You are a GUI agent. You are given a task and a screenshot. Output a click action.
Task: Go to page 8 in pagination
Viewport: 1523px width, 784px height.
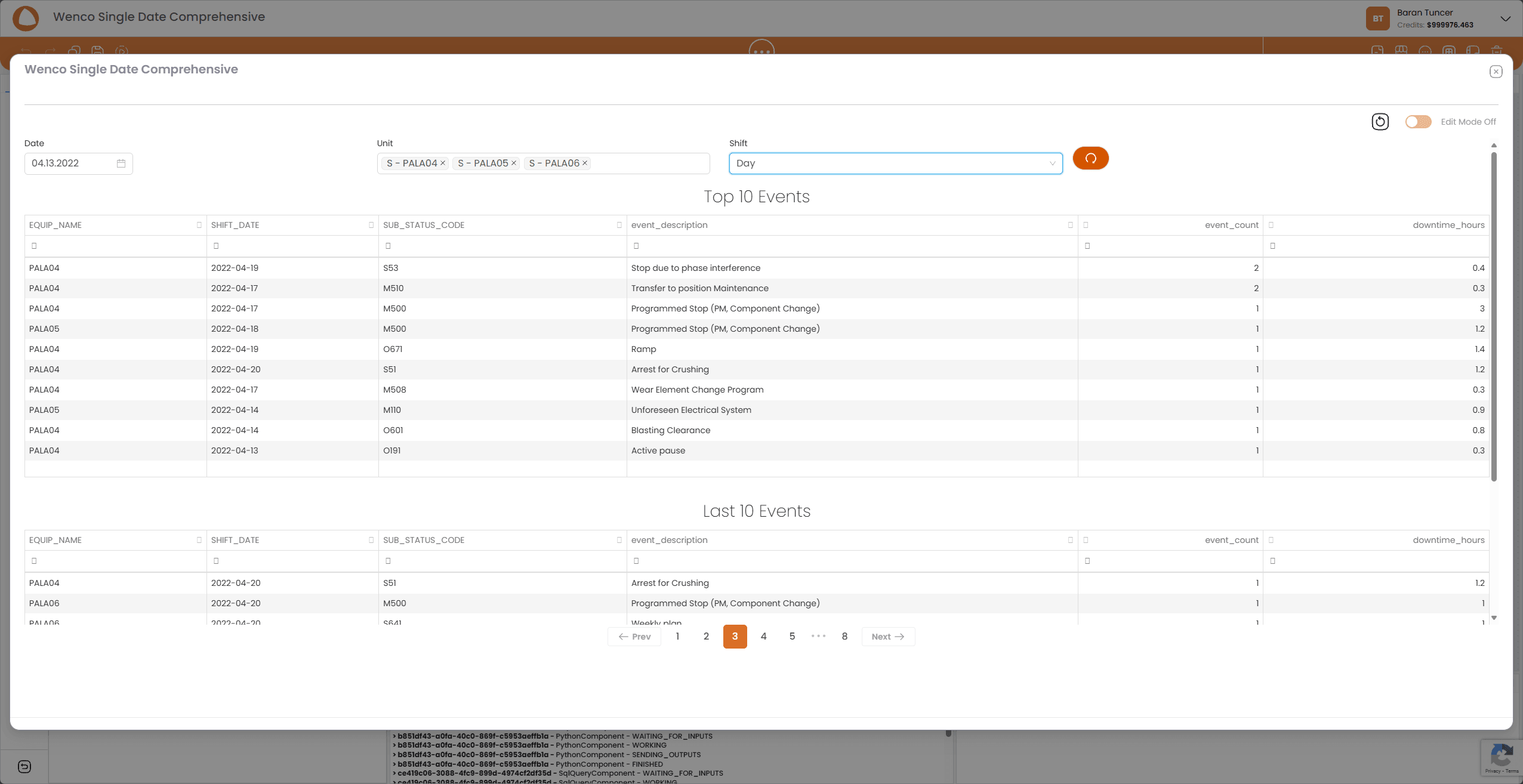click(844, 637)
